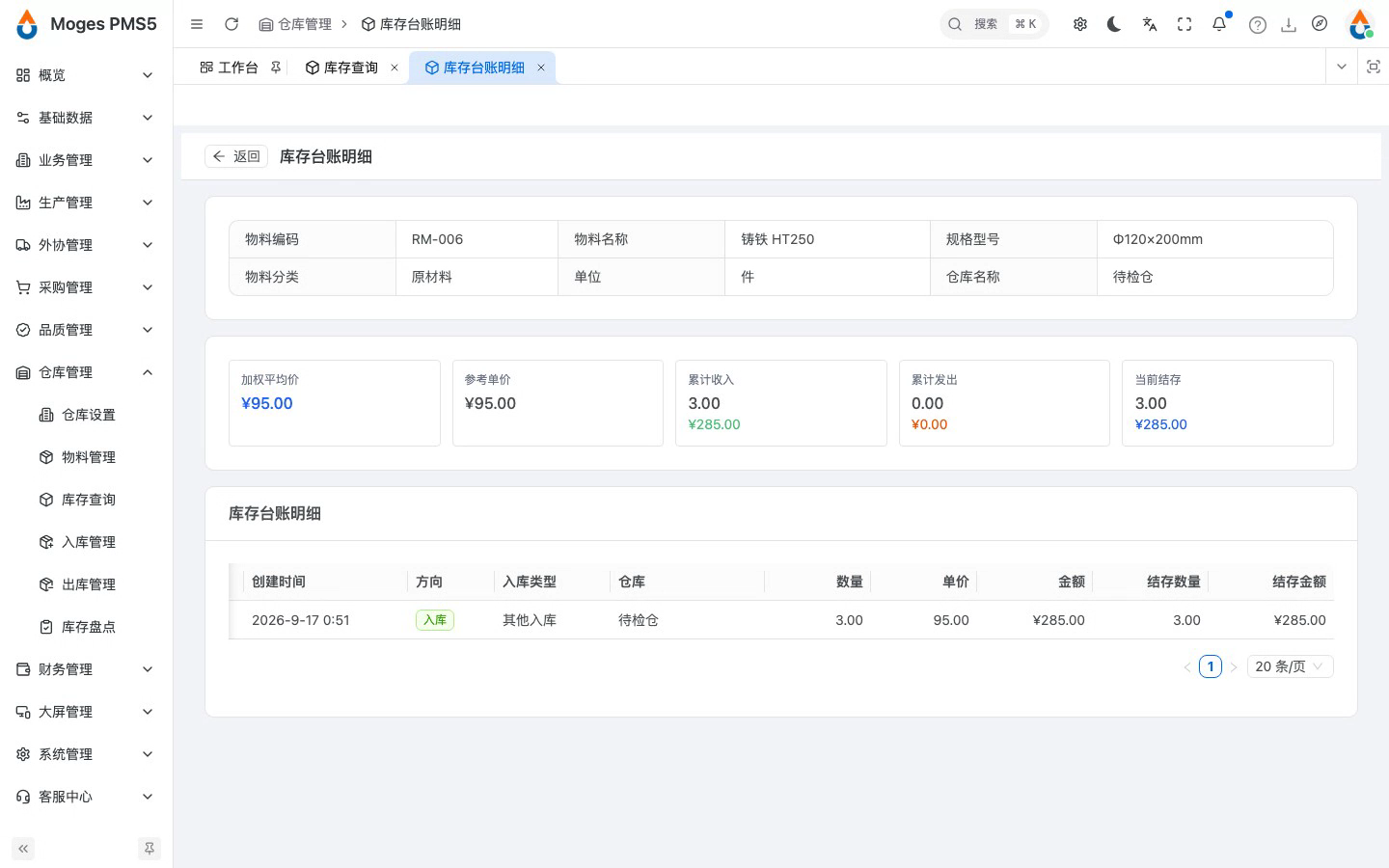
Task: Pin the sidebar with pin icon
Action: pos(150,849)
